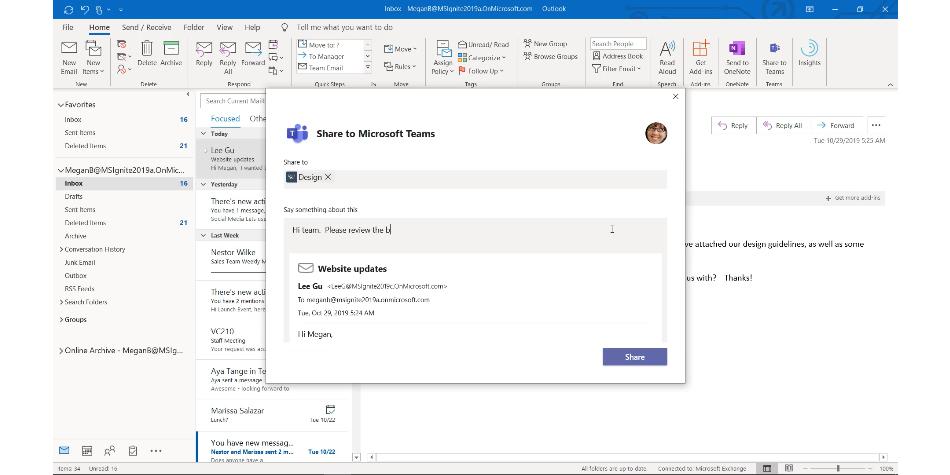This screenshot has height=475, width=950.
Task: Click the Tell me what you want search
Action: 344,27
